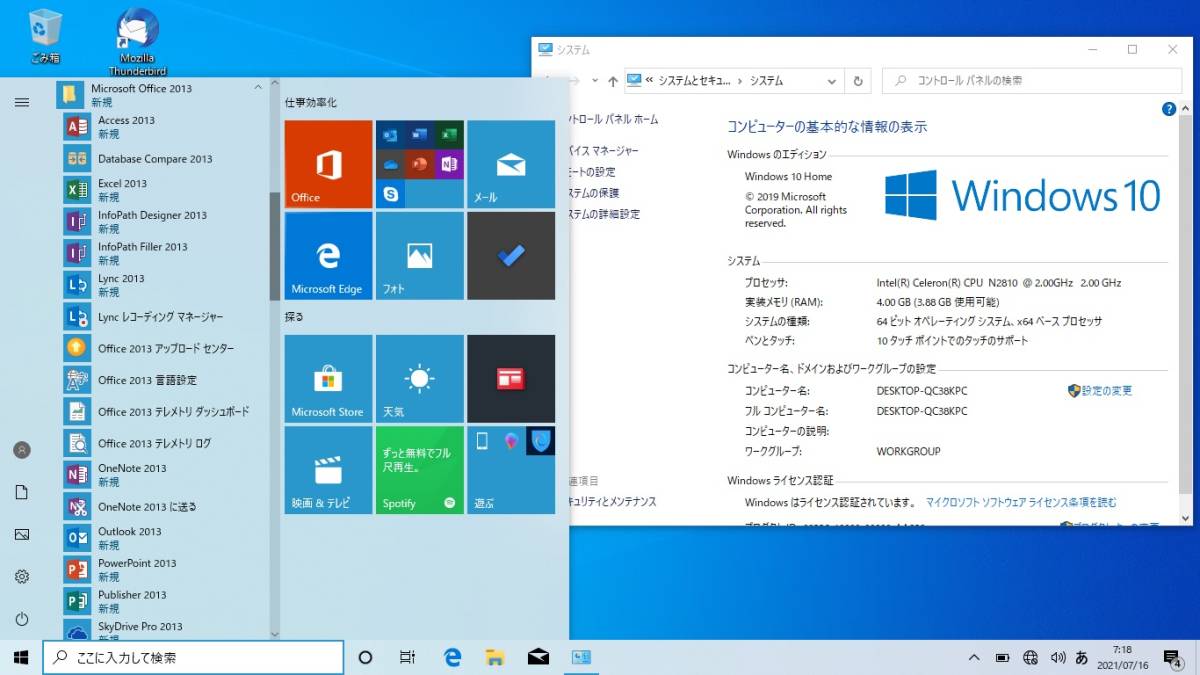Open Cortana circle on taskbar
Viewport: 1200px width, 675px height.
pyautogui.click(x=365, y=657)
